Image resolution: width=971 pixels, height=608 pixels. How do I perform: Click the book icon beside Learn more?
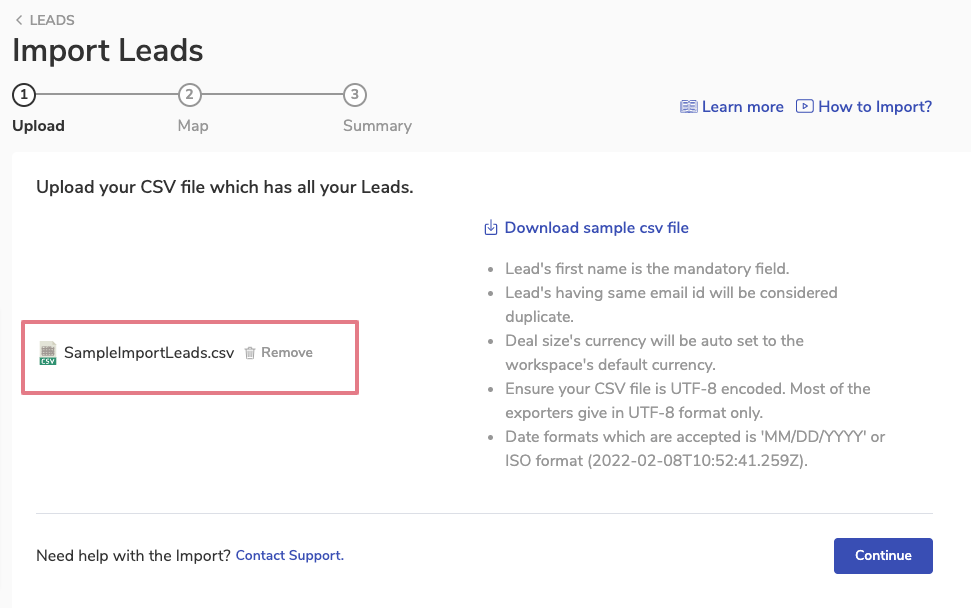[688, 107]
